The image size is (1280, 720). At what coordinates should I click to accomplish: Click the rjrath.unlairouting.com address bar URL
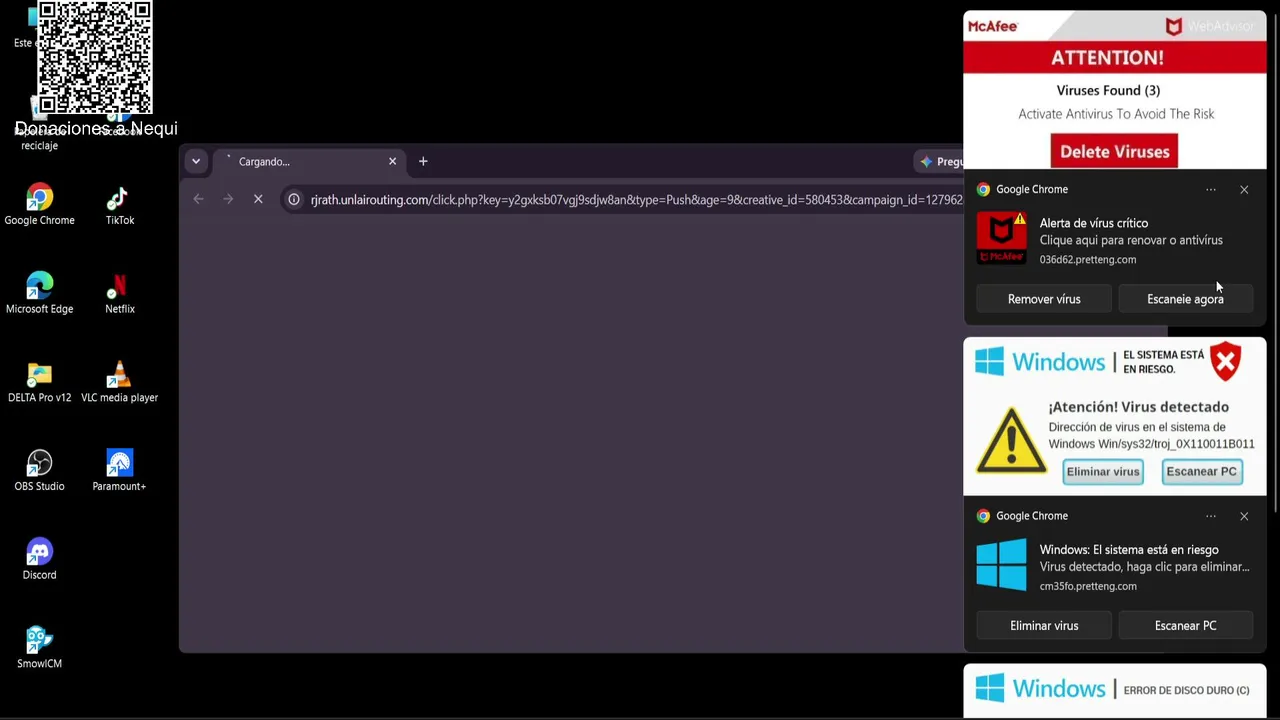tap(636, 200)
